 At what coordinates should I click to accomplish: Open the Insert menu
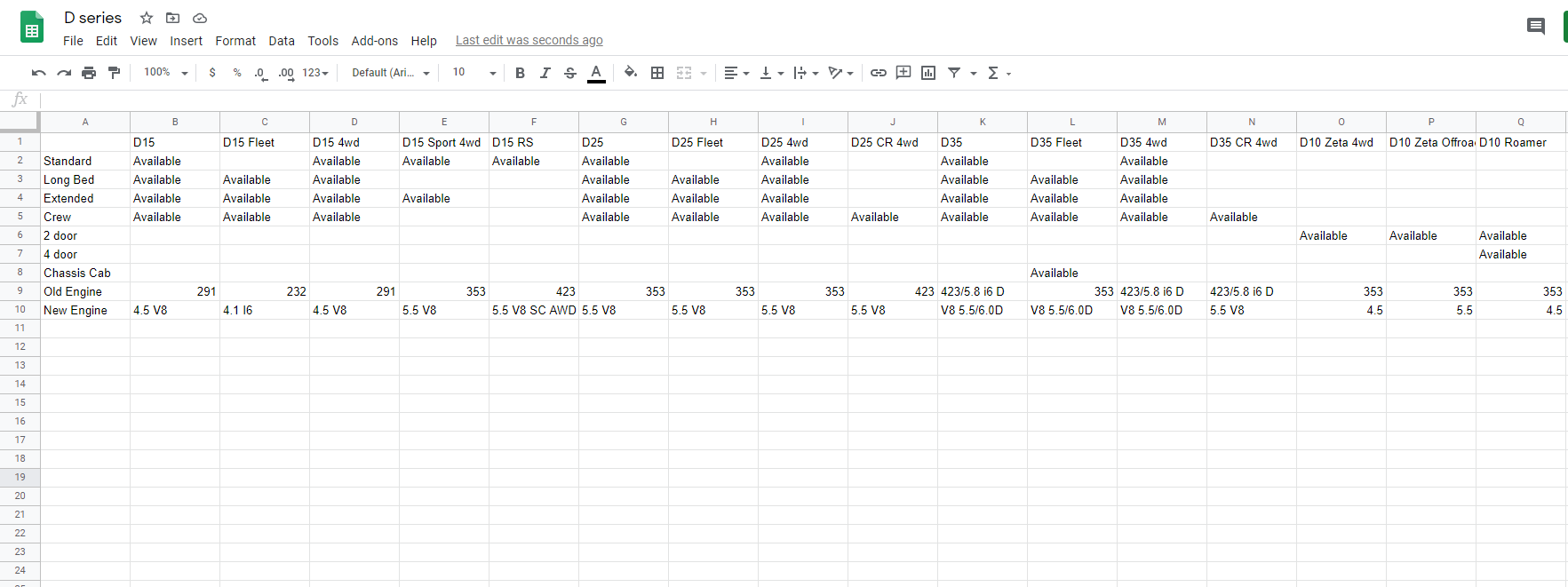[186, 41]
